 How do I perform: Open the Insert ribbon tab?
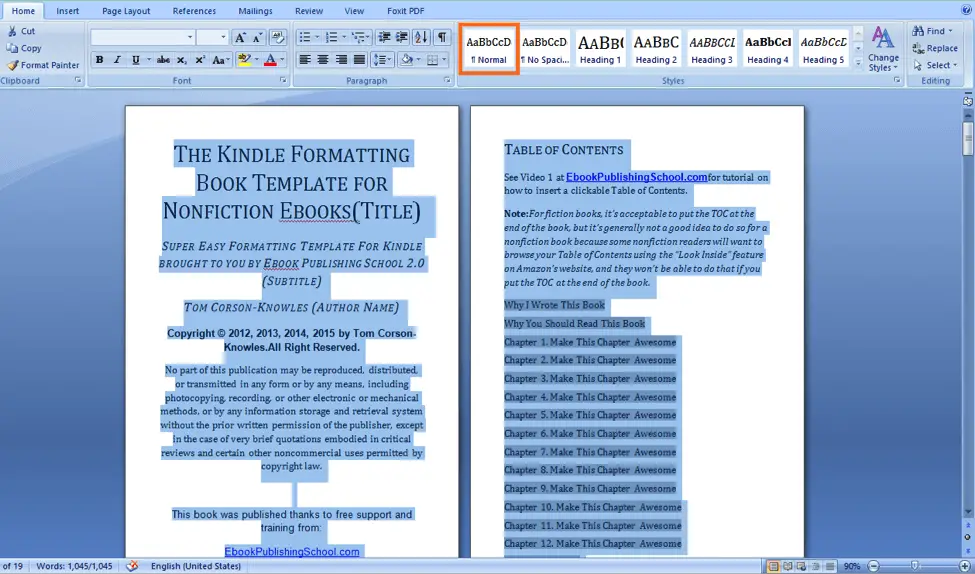point(67,11)
